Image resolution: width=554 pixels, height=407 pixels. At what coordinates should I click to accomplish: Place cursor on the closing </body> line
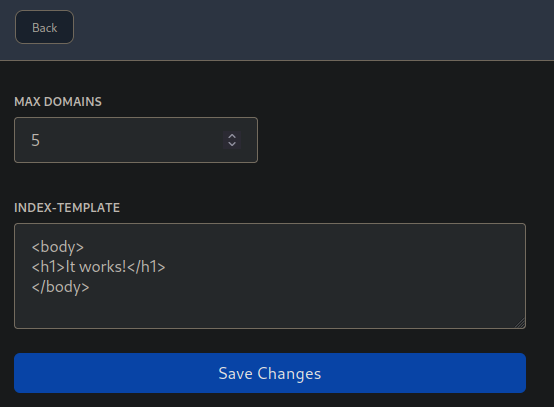point(60,287)
